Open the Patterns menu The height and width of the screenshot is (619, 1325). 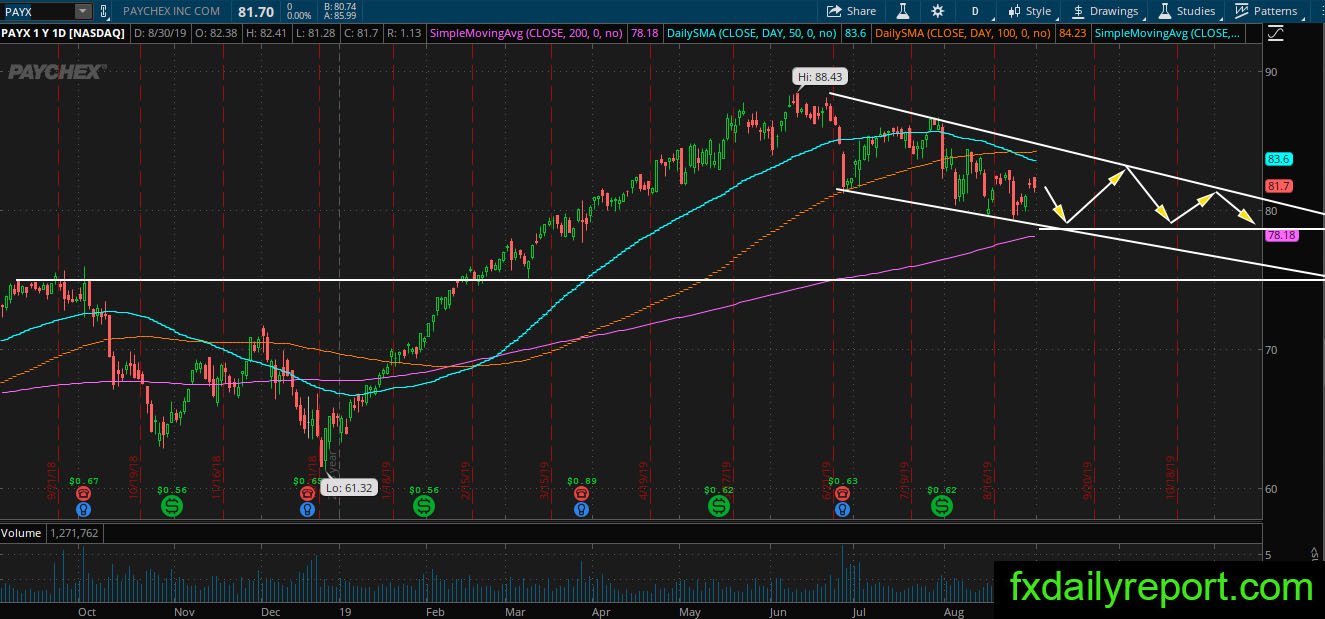tap(1266, 11)
